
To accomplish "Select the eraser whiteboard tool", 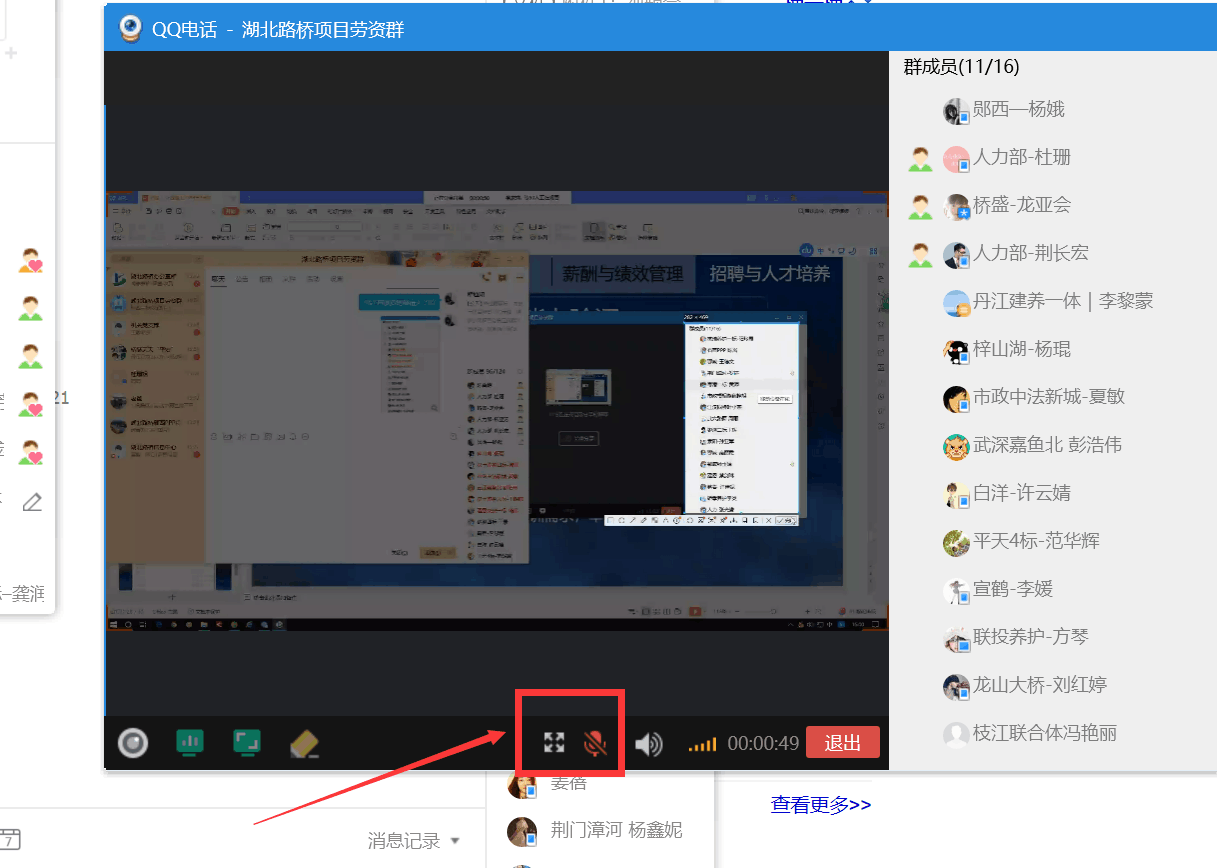I will pyautogui.click(x=303, y=743).
